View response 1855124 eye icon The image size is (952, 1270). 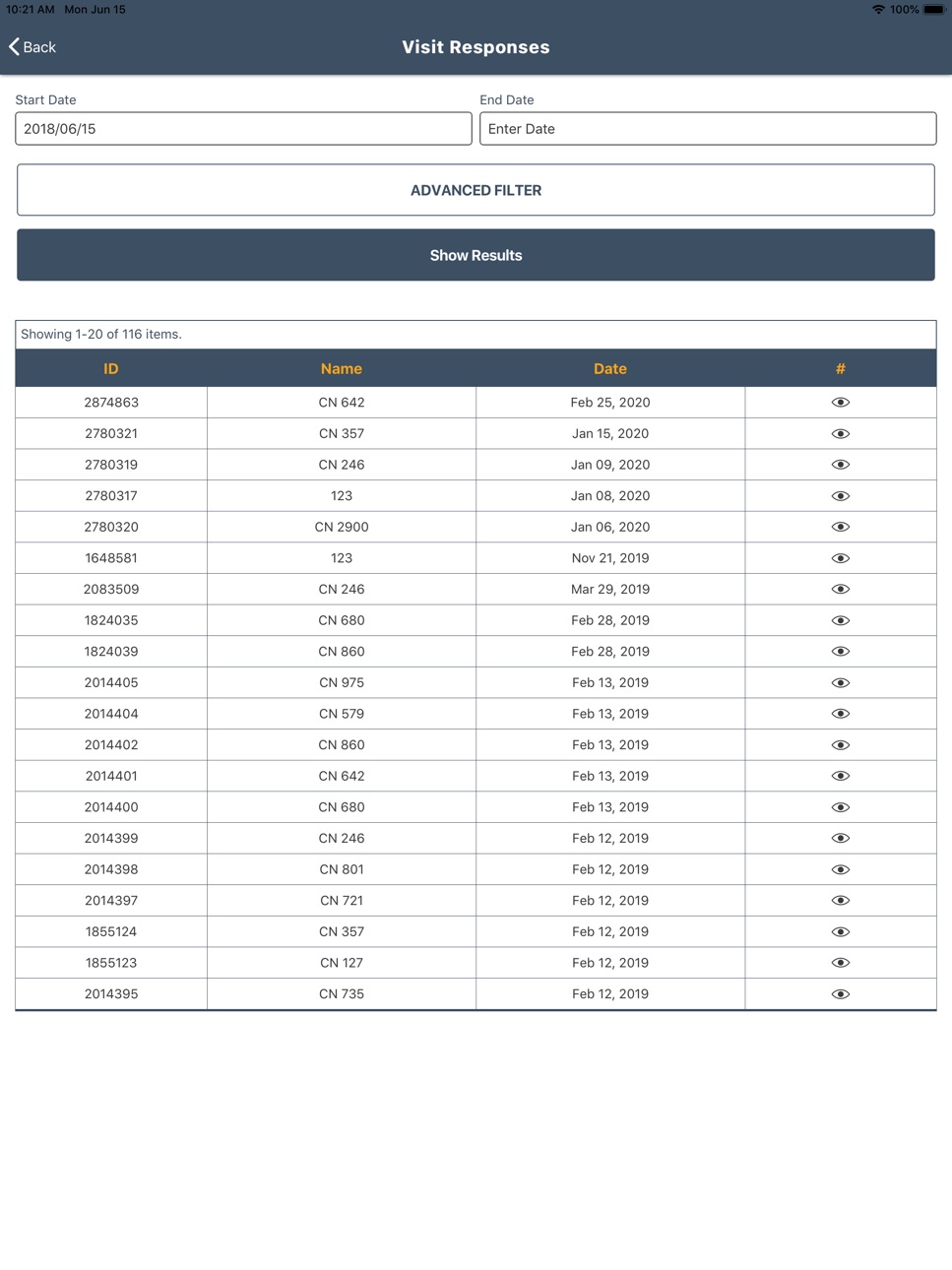click(x=840, y=932)
